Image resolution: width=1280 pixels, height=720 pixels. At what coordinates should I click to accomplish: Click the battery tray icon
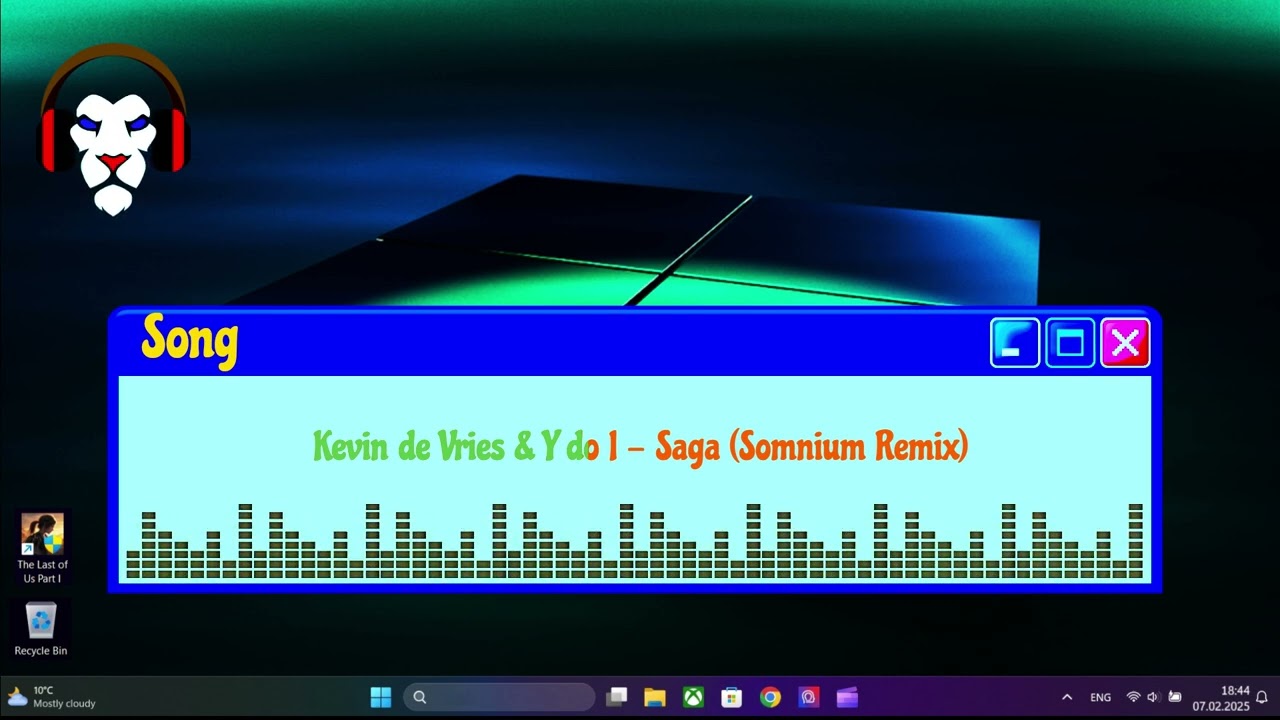pyautogui.click(x=1175, y=697)
